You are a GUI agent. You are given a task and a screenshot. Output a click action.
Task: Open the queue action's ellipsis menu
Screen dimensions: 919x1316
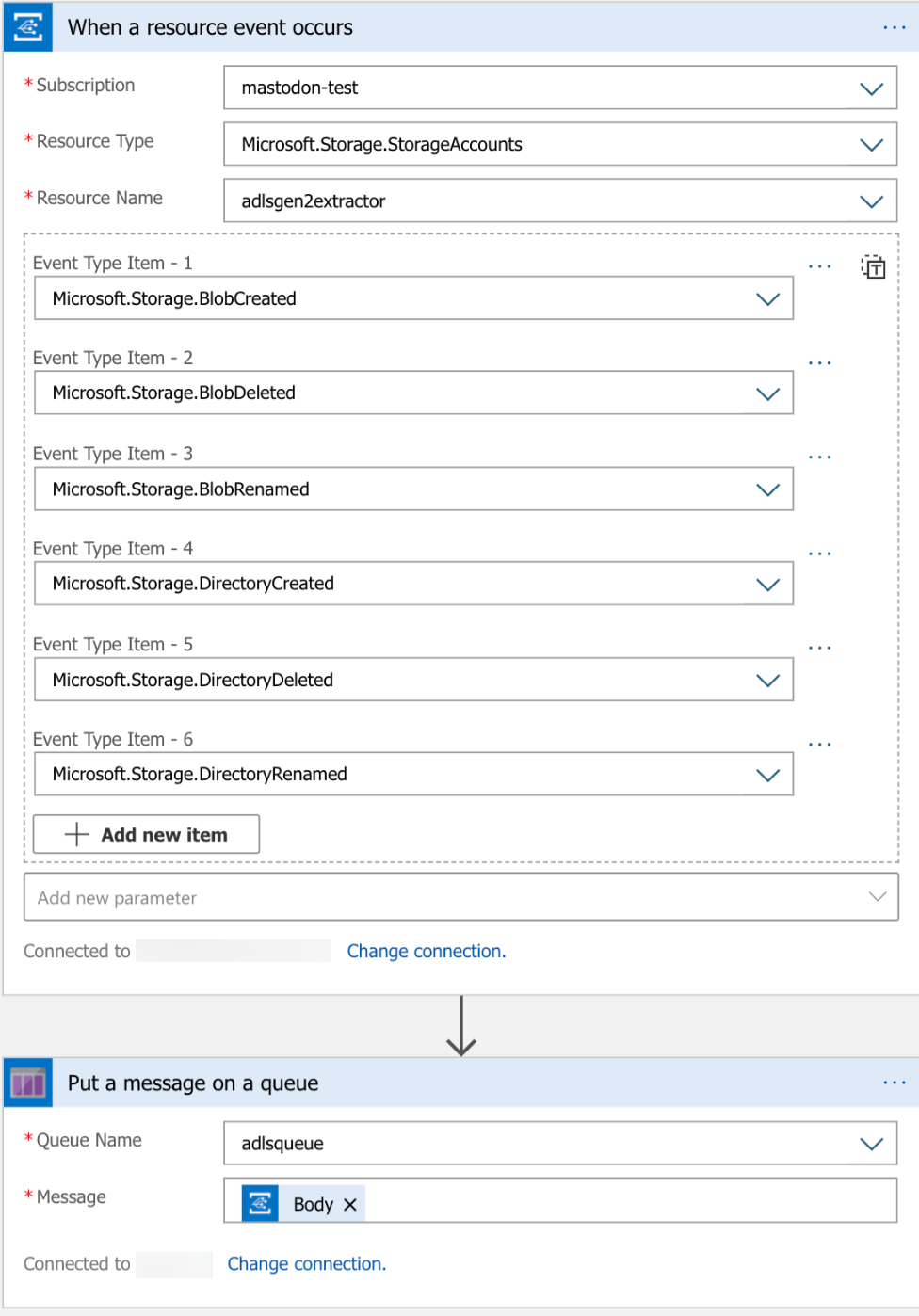(x=894, y=1083)
